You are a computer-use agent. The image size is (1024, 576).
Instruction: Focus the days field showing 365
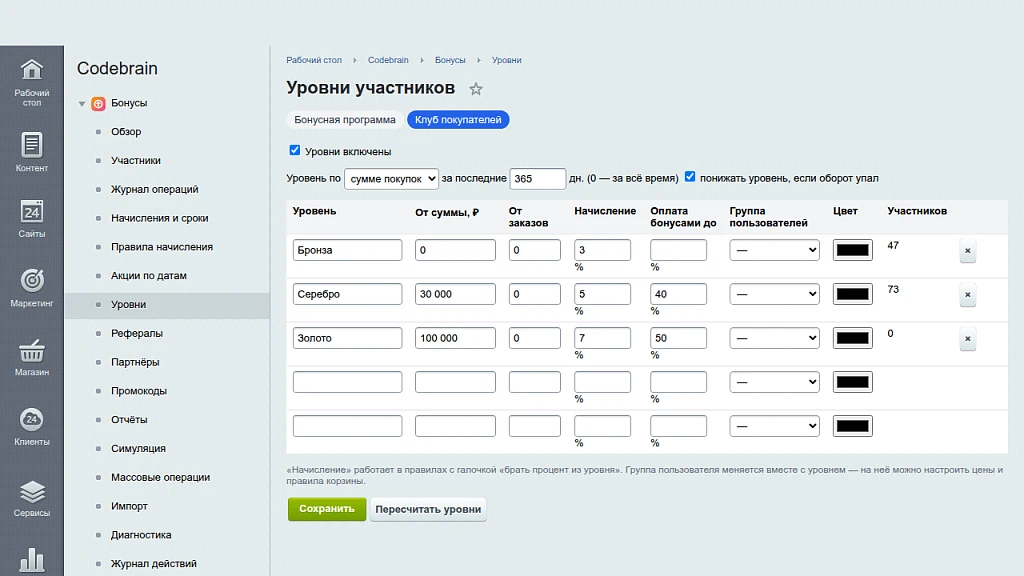[537, 178]
